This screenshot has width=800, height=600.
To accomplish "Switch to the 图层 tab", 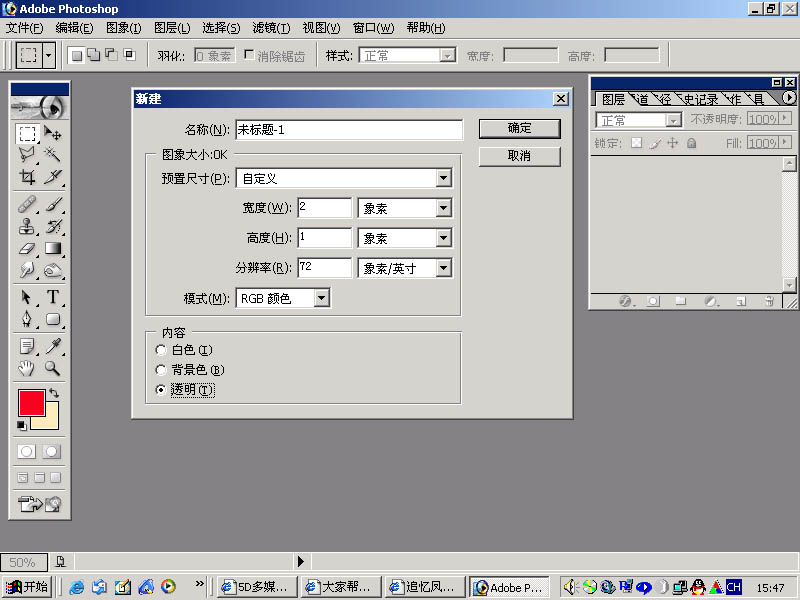I will (x=613, y=99).
